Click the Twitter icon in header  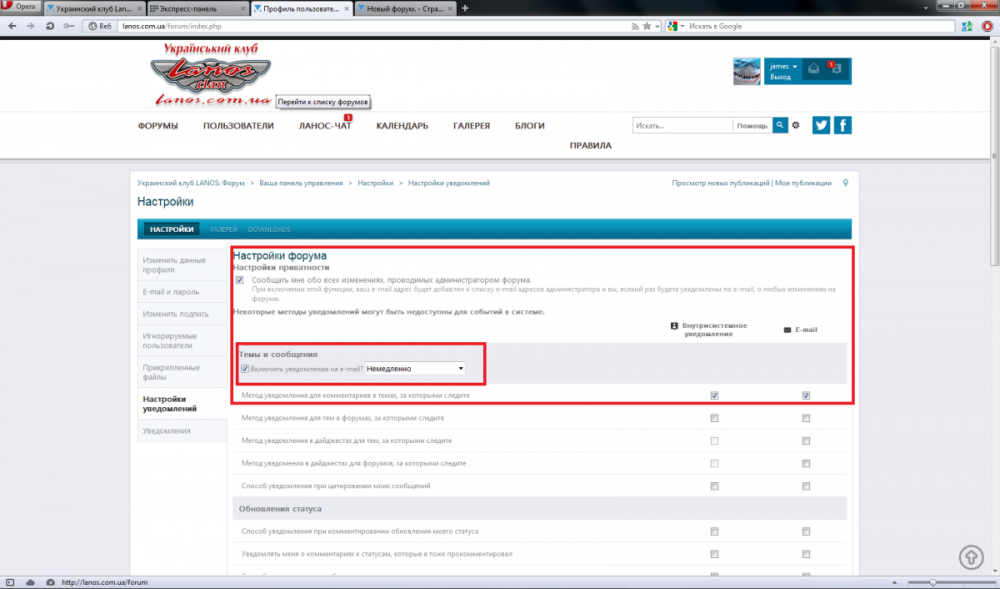coord(821,125)
